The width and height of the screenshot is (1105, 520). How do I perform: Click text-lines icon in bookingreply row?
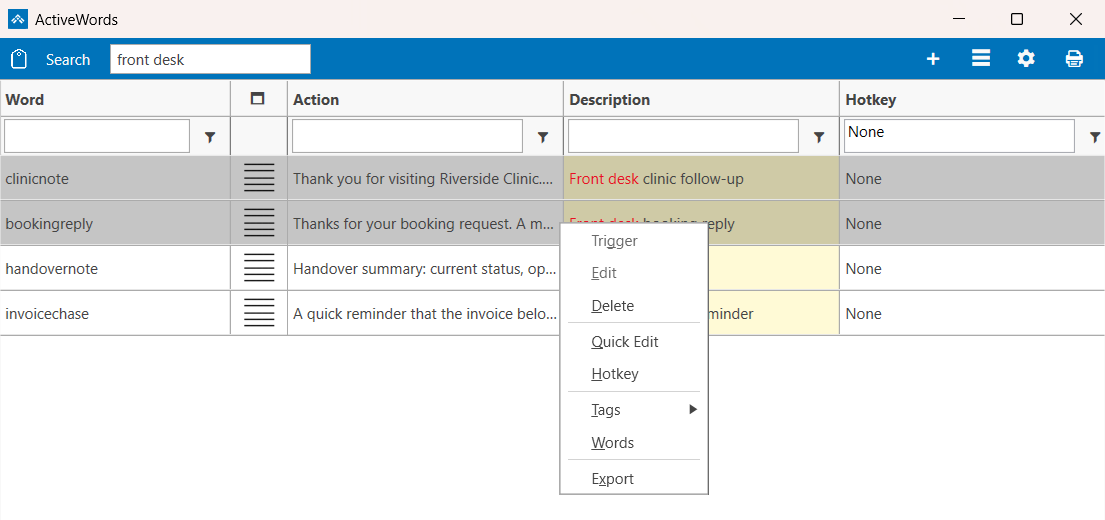[x=259, y=223]
